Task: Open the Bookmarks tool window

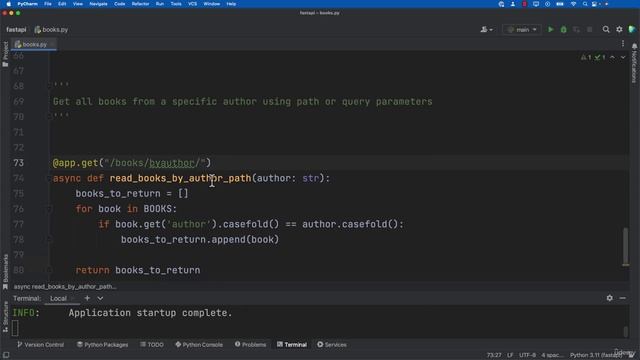Action: 5,271
